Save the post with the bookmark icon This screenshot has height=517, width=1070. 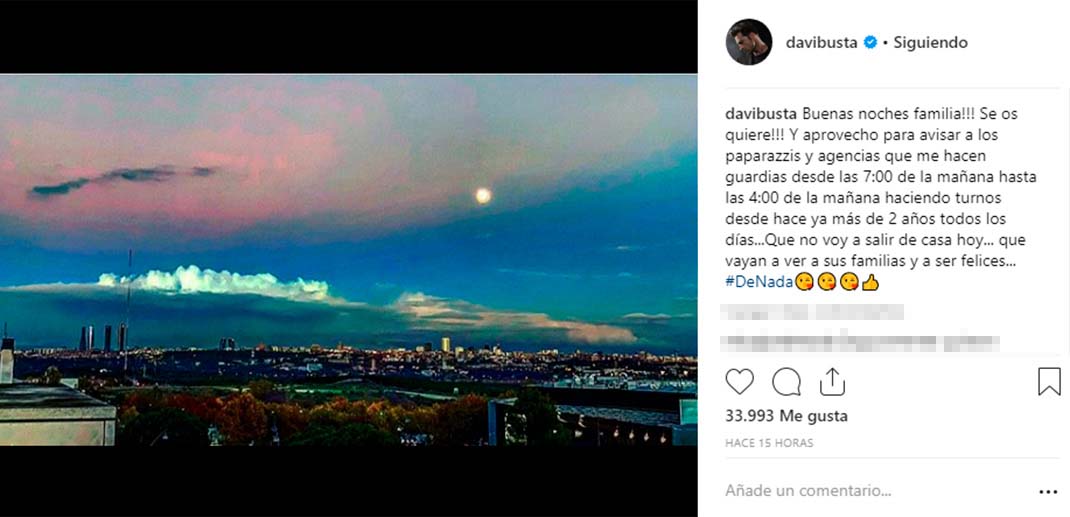[1049, 382]
